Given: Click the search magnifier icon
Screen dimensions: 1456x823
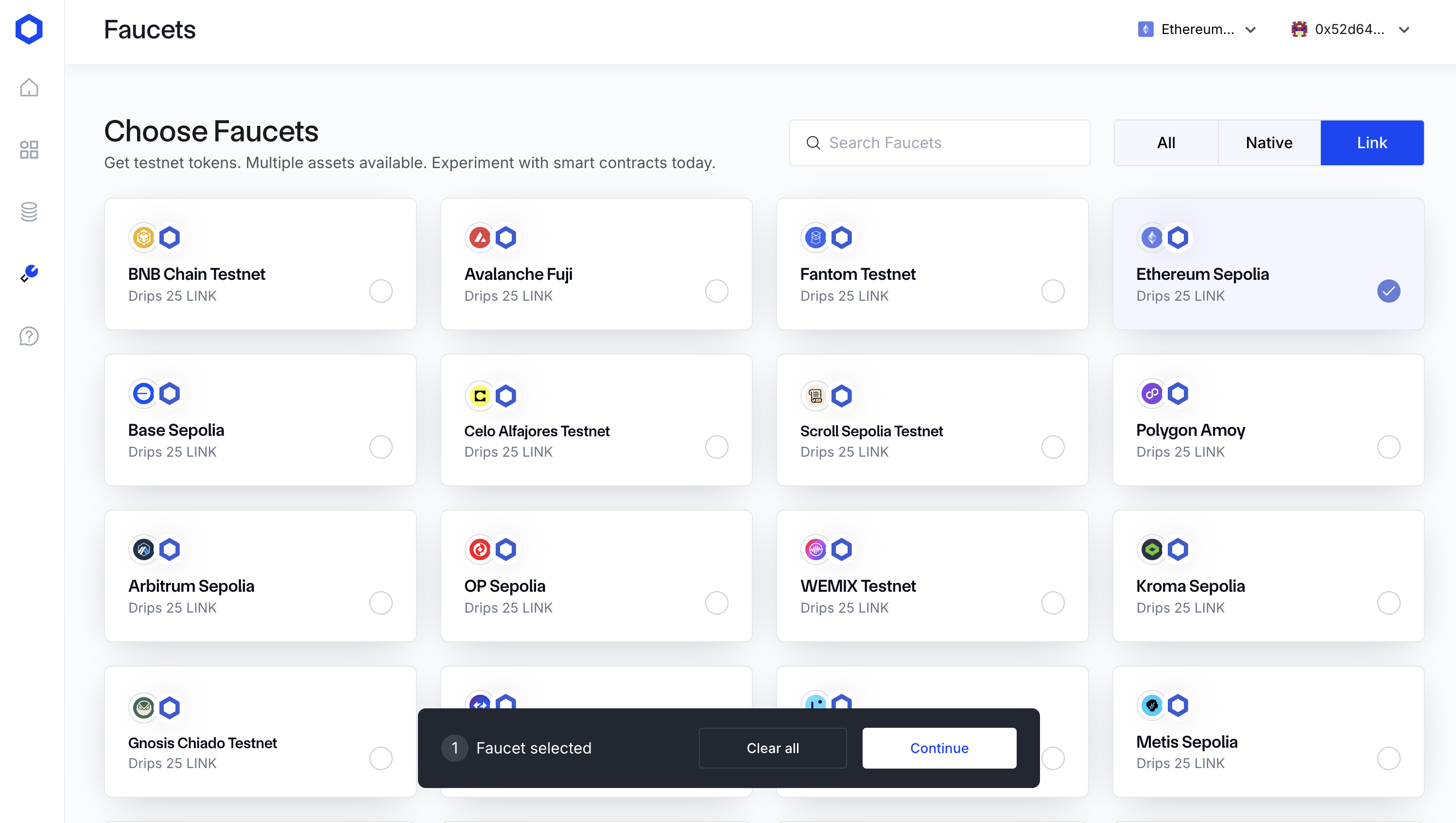Looking at the screenshot, I should [x=813, y=143].
